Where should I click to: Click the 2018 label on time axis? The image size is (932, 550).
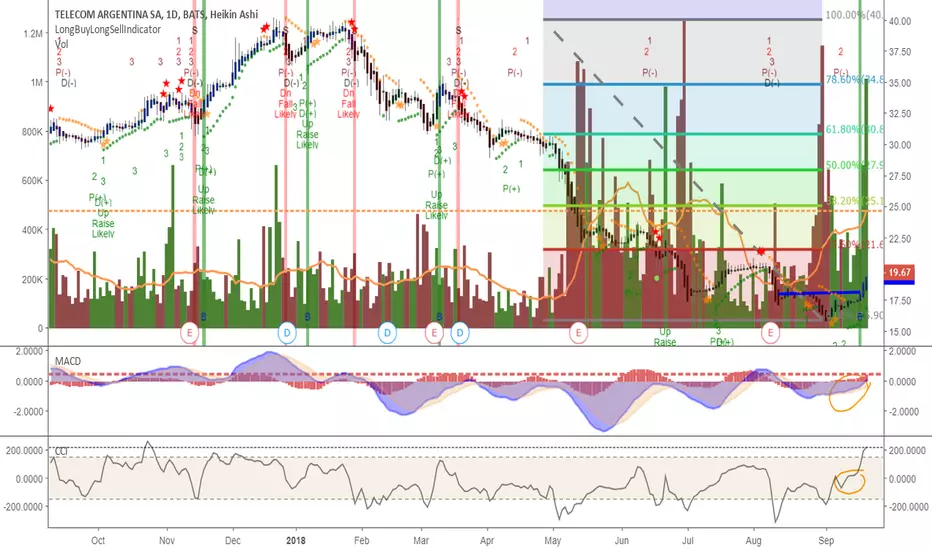pyautogui.click(x=295, y=540)
